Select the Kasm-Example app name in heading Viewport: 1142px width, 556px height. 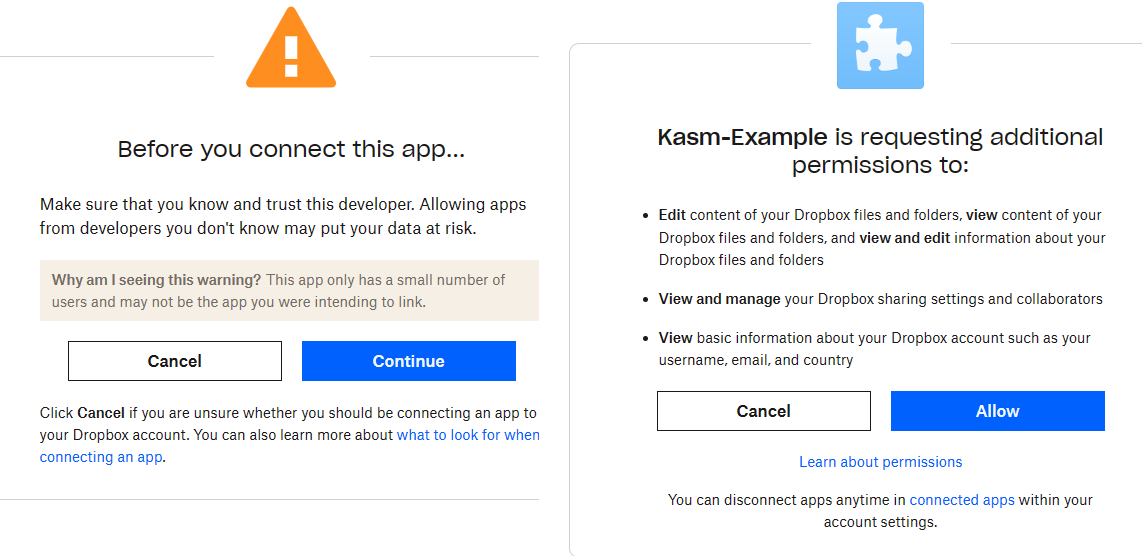742,137
